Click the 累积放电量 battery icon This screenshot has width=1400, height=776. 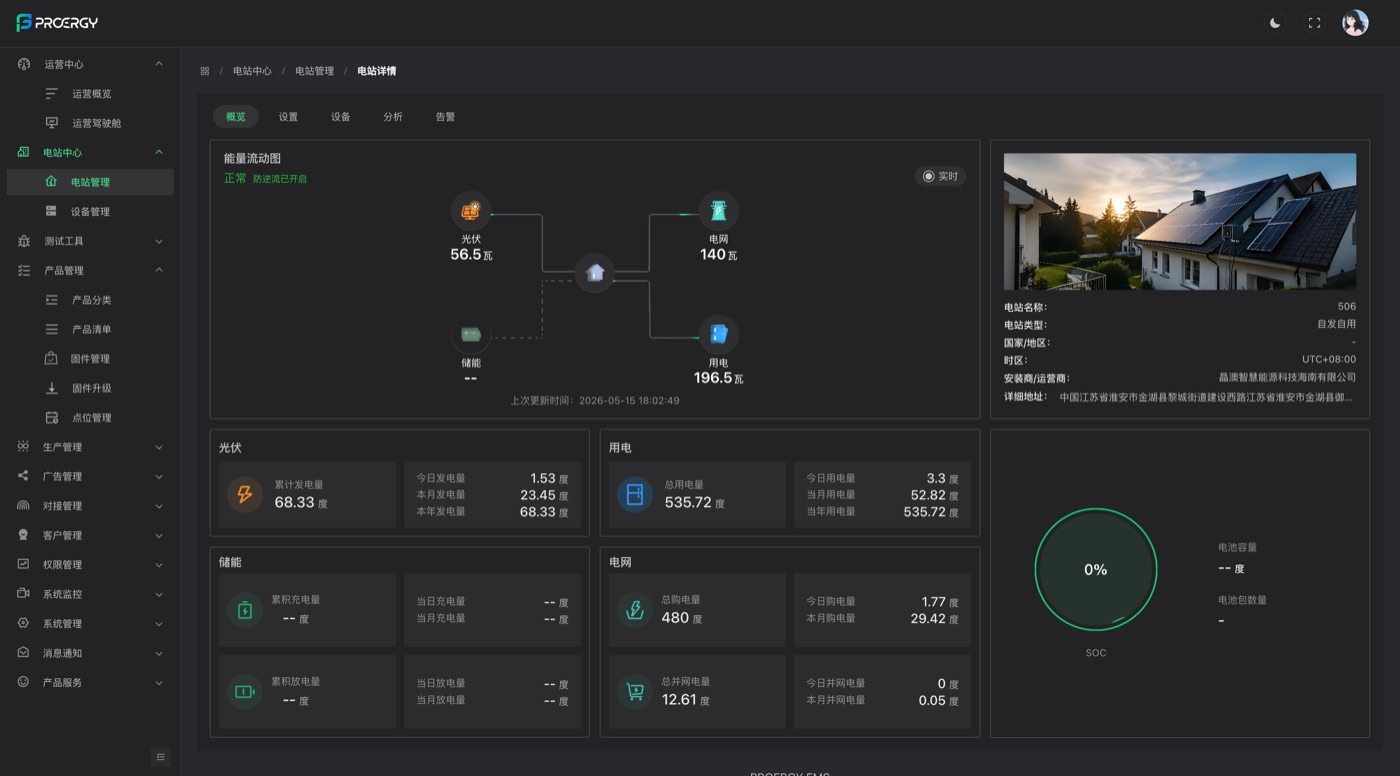[x=245, y=691]
